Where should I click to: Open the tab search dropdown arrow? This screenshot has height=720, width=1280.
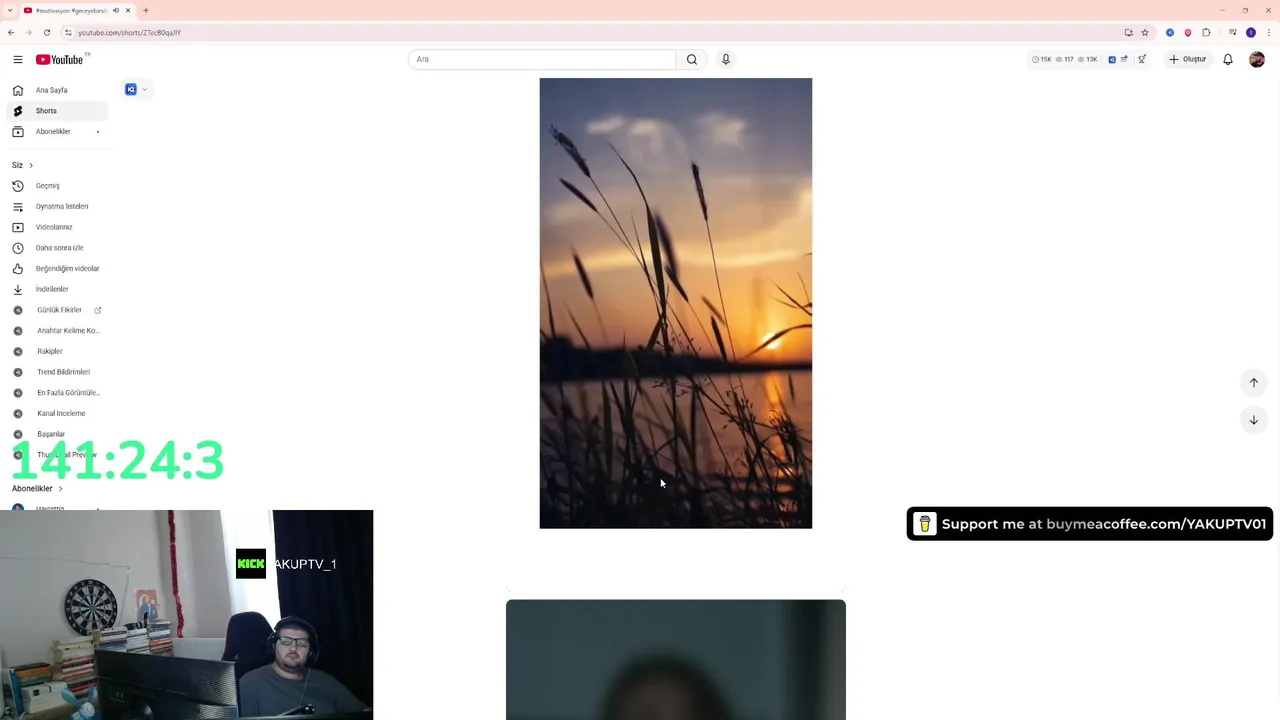(x=9, y=10)
